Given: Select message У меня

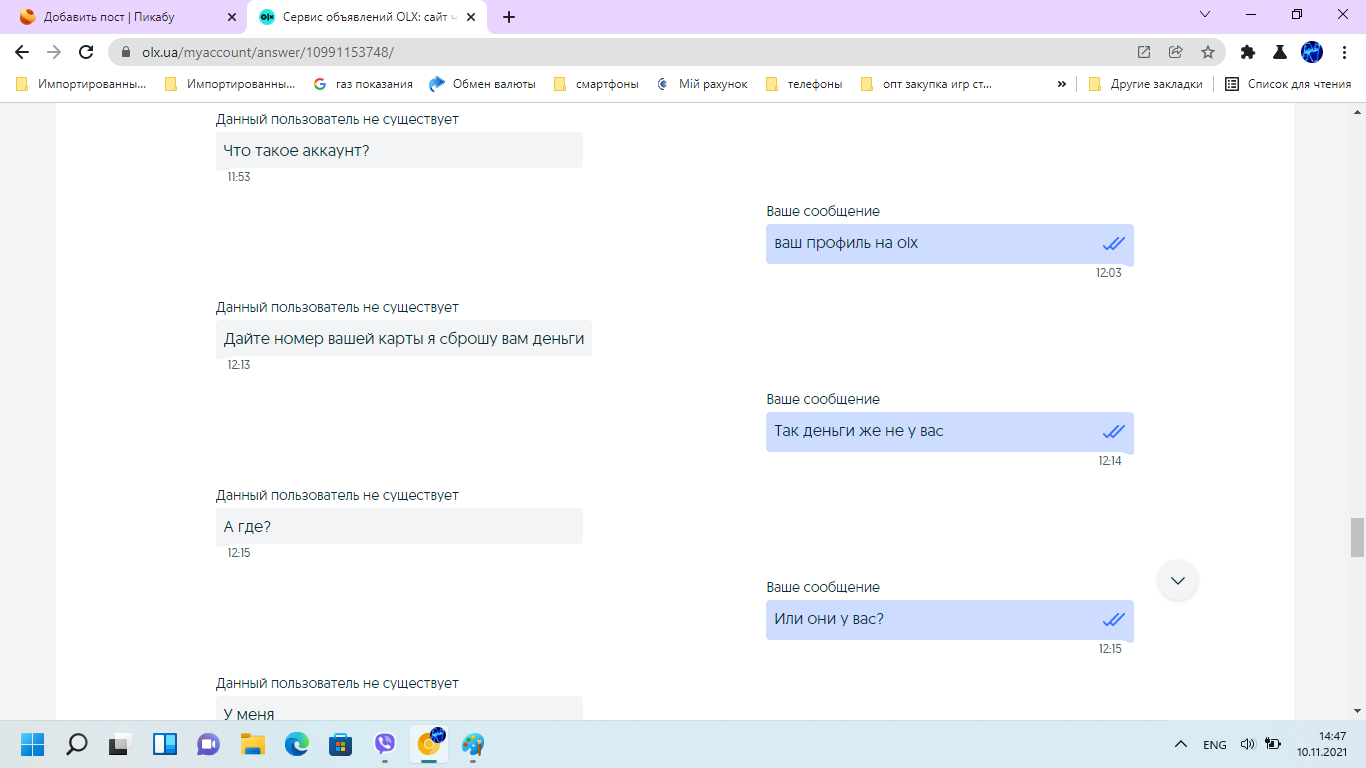Looking at the screenshot, I should (x=399, y=709).
